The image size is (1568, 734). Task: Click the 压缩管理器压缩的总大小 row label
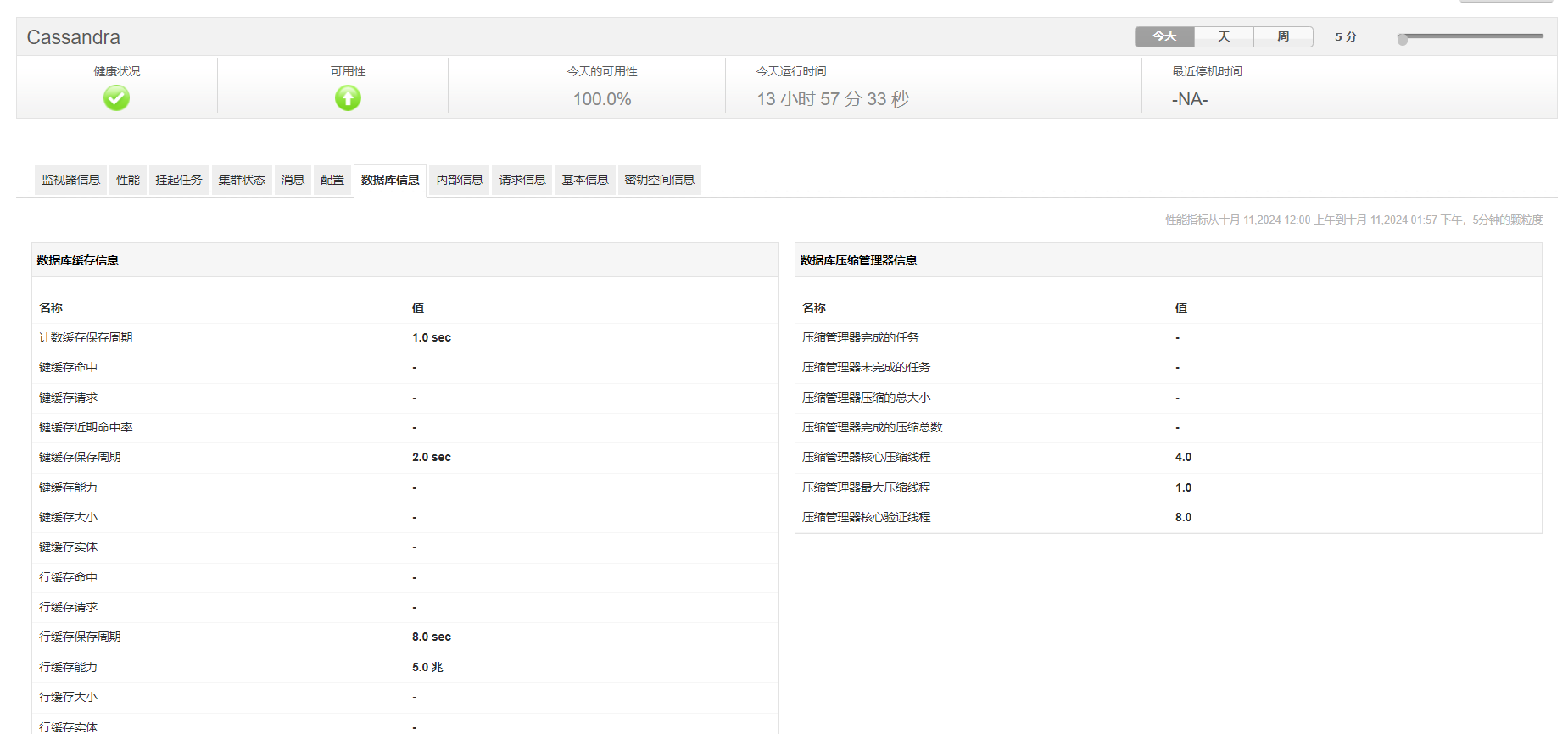pos(866,398)
